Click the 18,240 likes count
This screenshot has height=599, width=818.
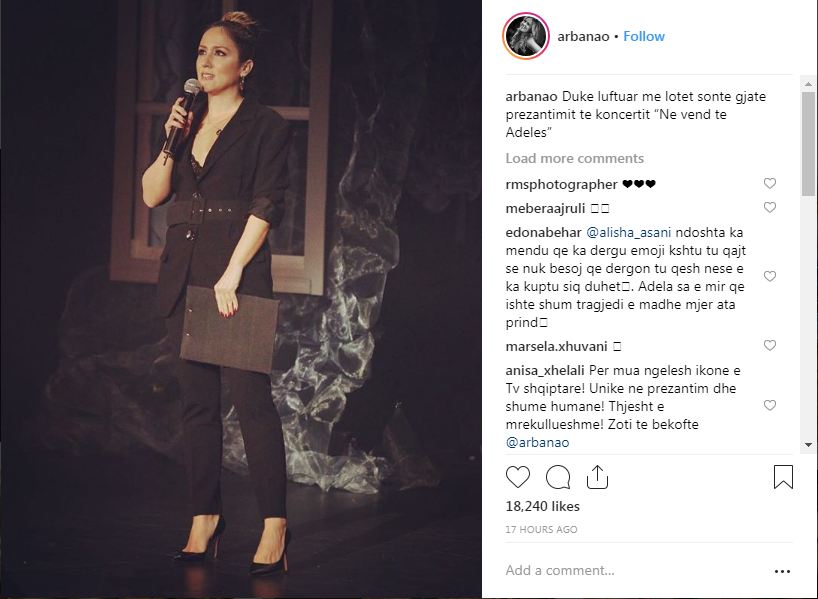543,506
